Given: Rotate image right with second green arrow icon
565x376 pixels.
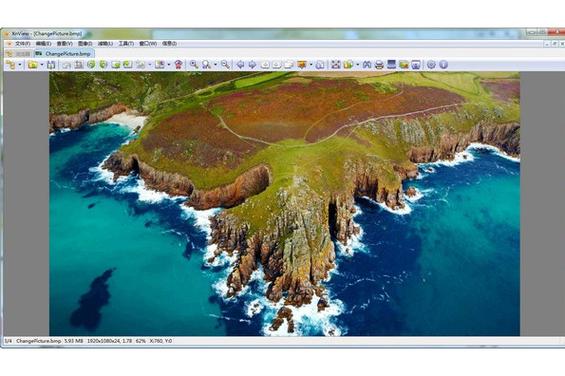Looking at the screenshot, I should point(103,65).
